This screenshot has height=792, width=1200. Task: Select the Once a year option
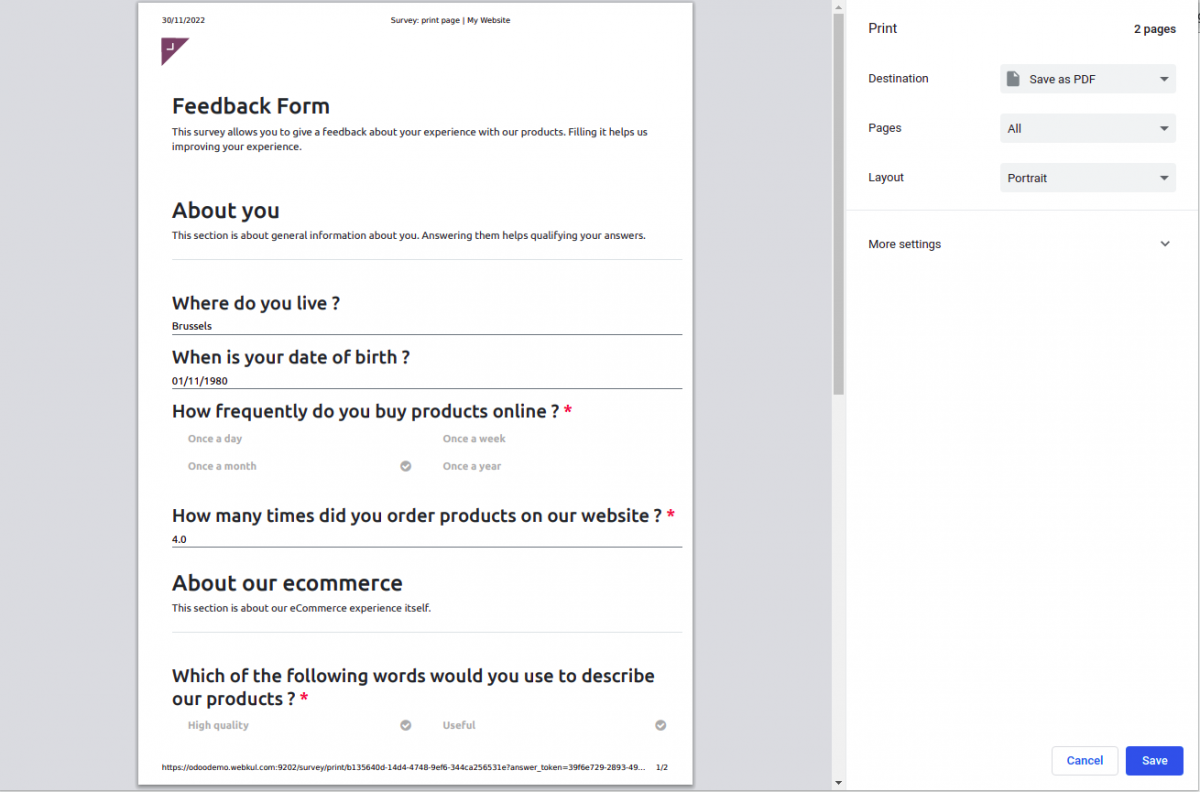coord(471,466)
